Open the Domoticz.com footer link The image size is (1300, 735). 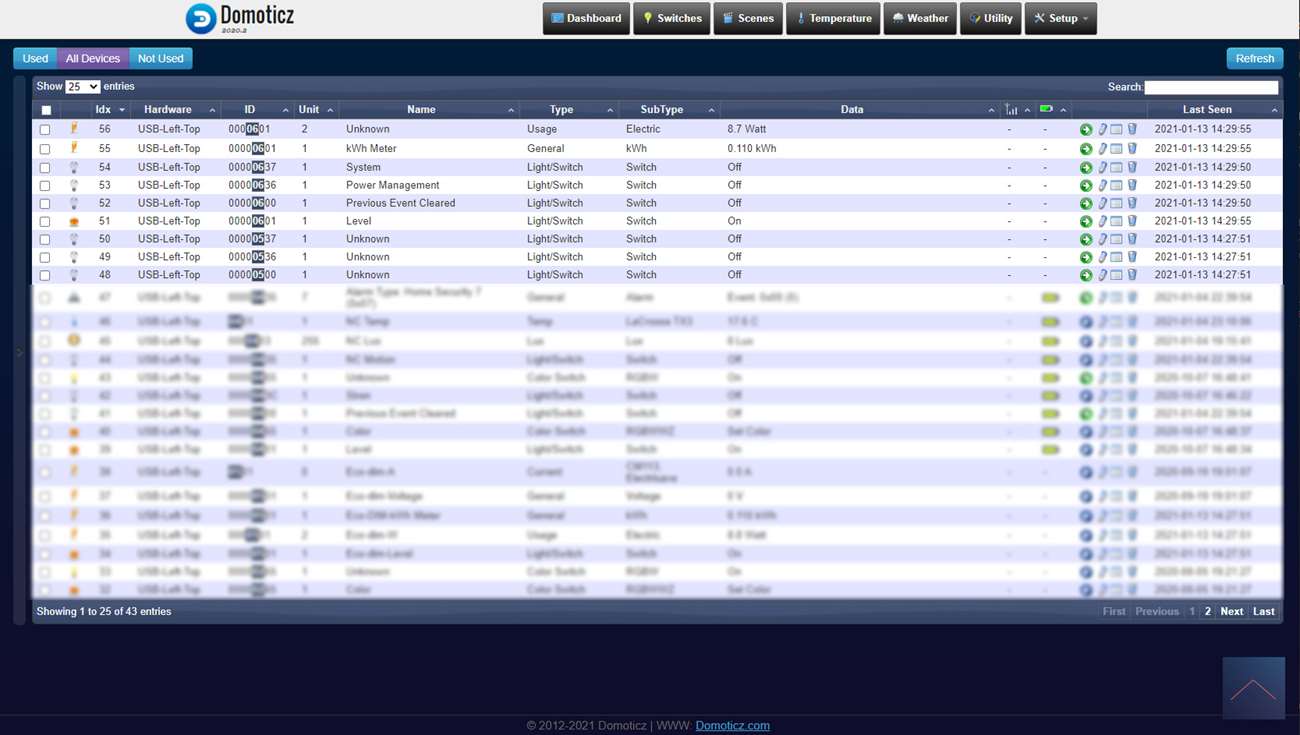732,725
